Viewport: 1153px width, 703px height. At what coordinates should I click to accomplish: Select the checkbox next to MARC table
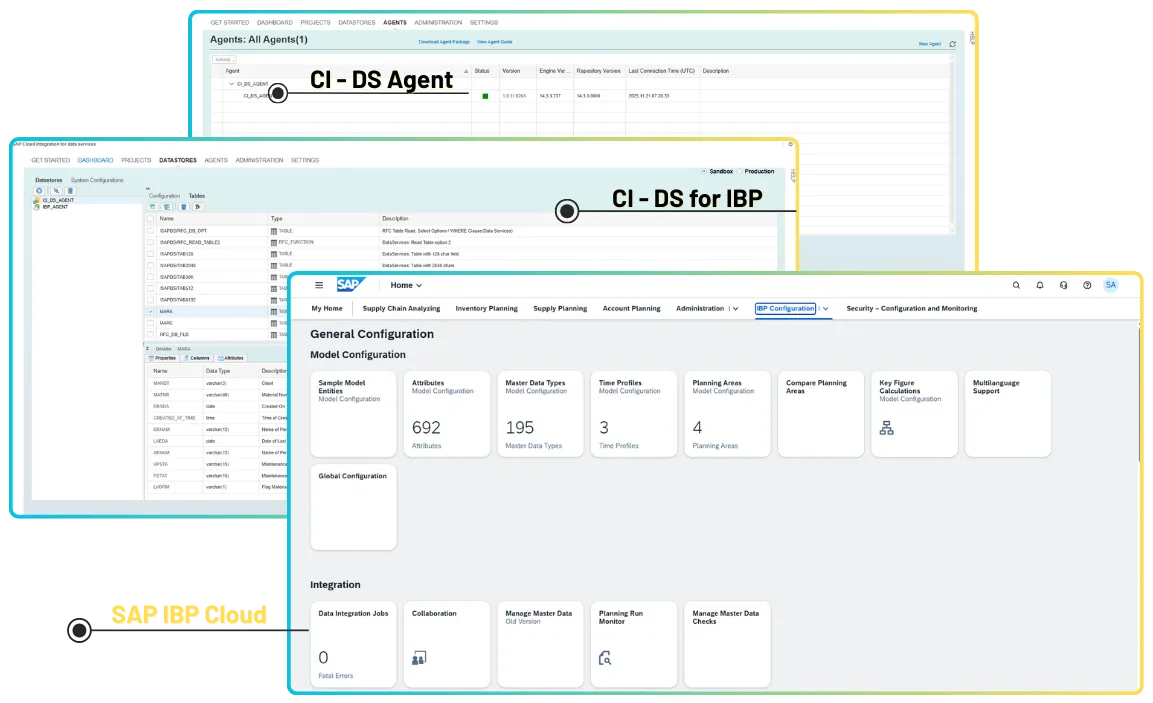150,323
